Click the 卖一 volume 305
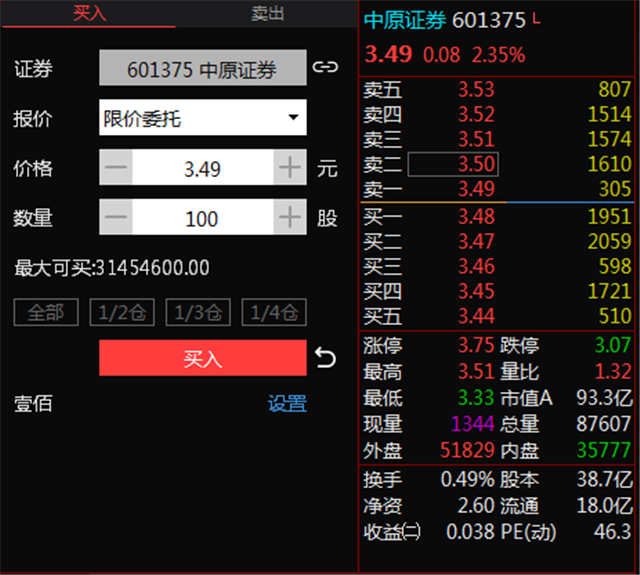Screen dimensions: 640x575 615,189
